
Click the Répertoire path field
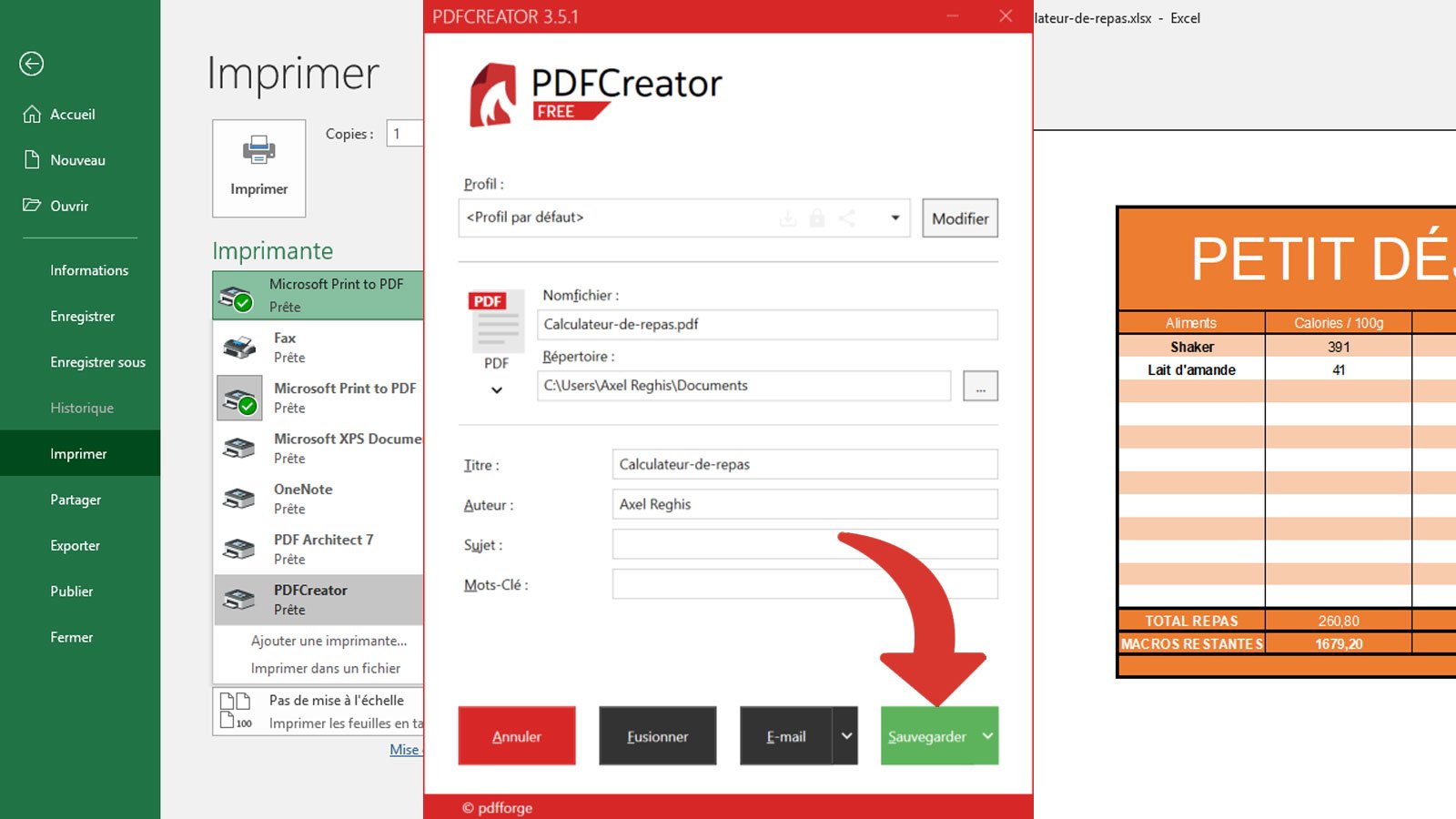click(744, 386)
